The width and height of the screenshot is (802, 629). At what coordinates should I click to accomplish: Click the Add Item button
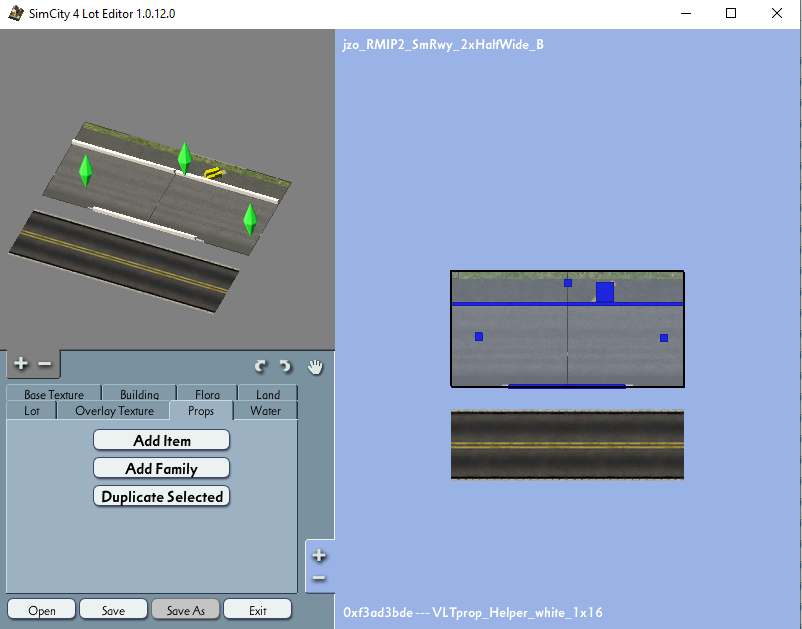click(x=162, y=440)
